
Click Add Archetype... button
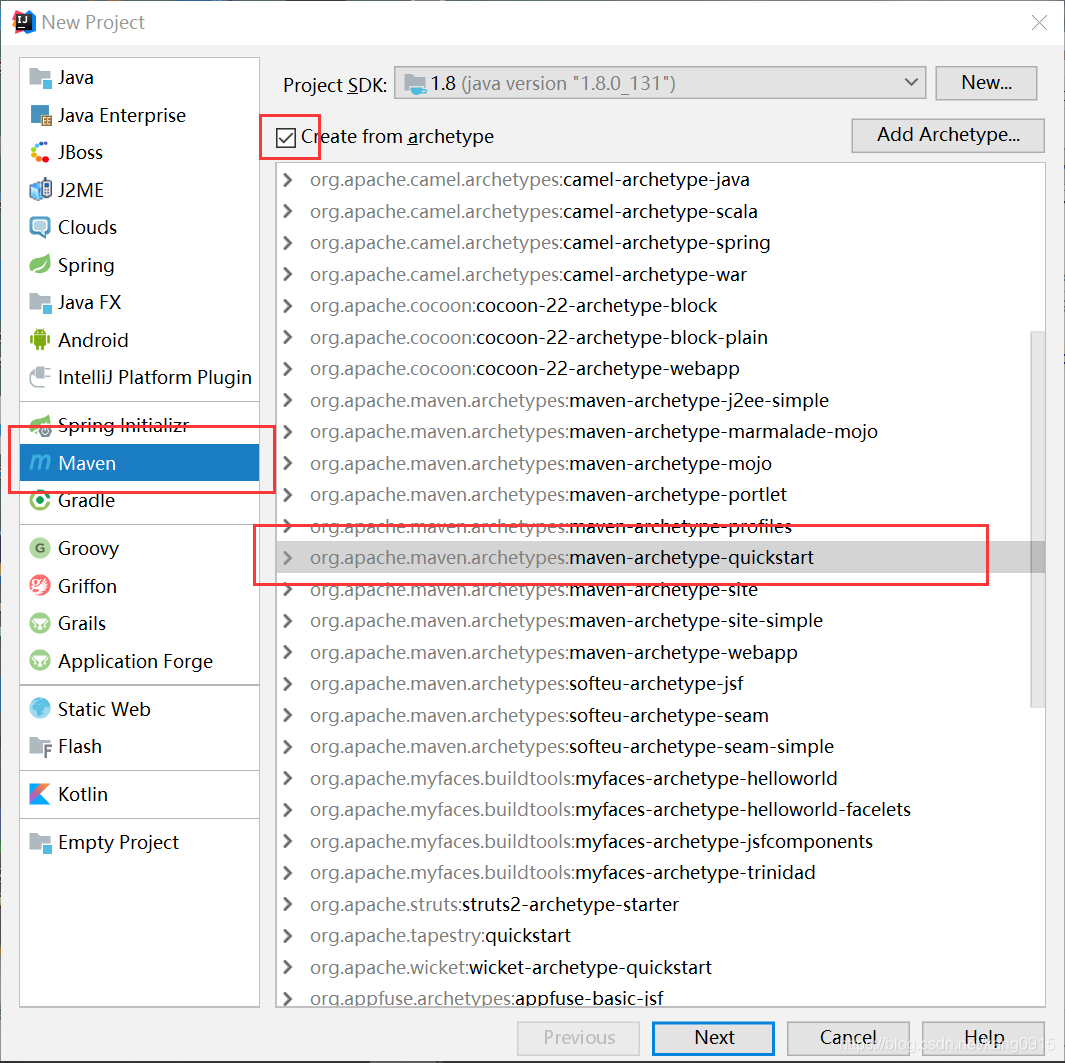947,135
